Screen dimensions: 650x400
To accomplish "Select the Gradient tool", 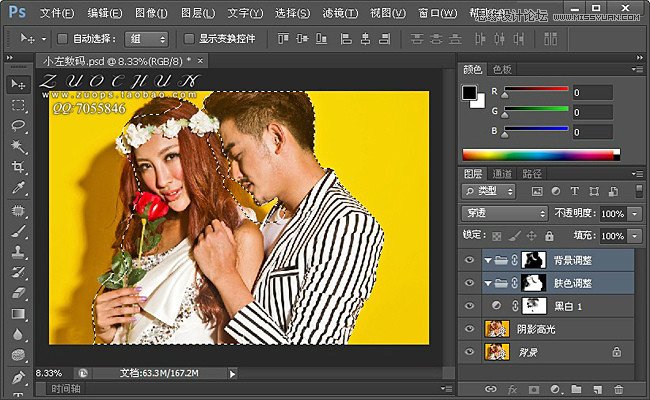I will 18,314.
